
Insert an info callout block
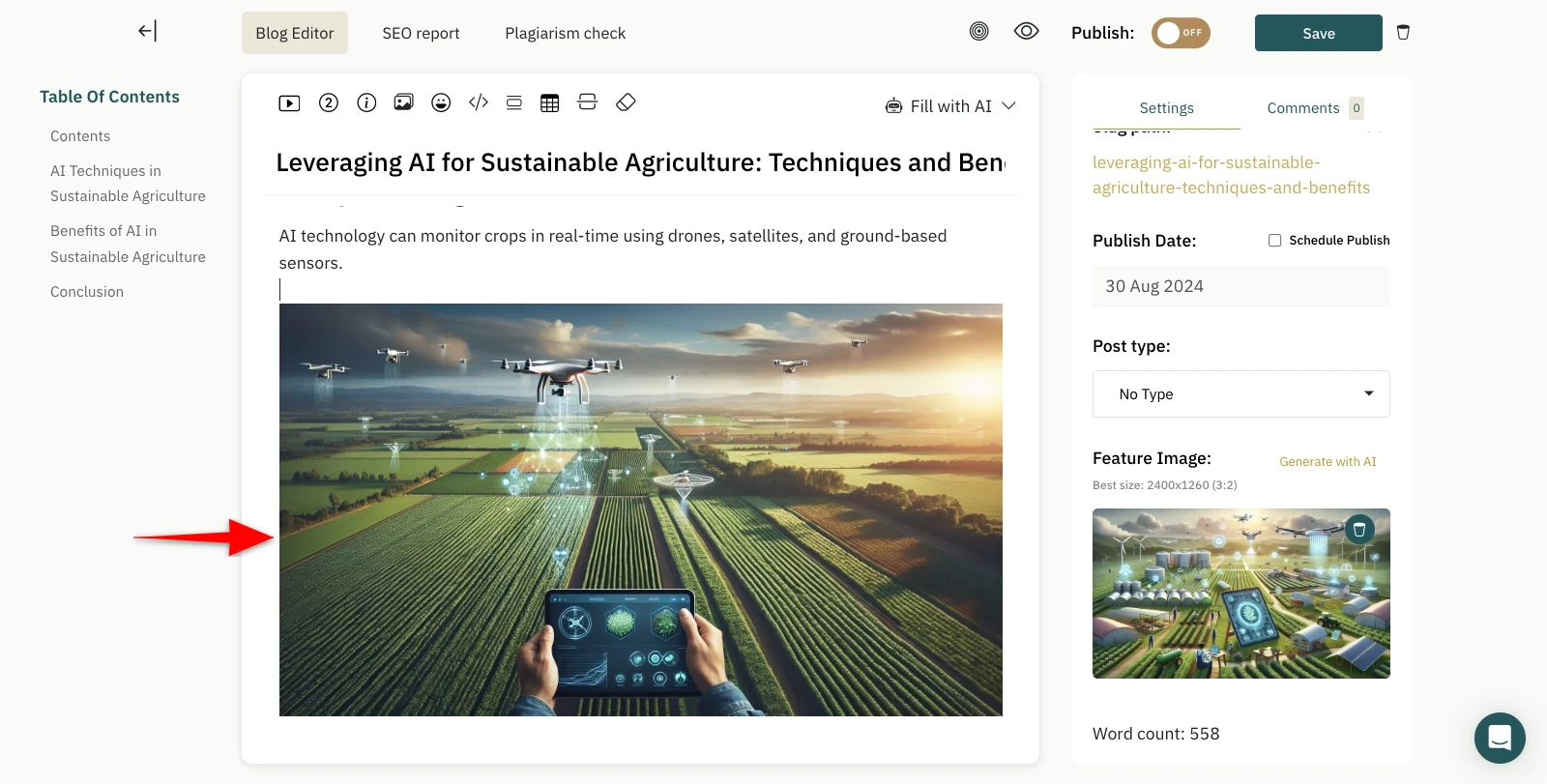pyautogui.click(x=366, y=102)
